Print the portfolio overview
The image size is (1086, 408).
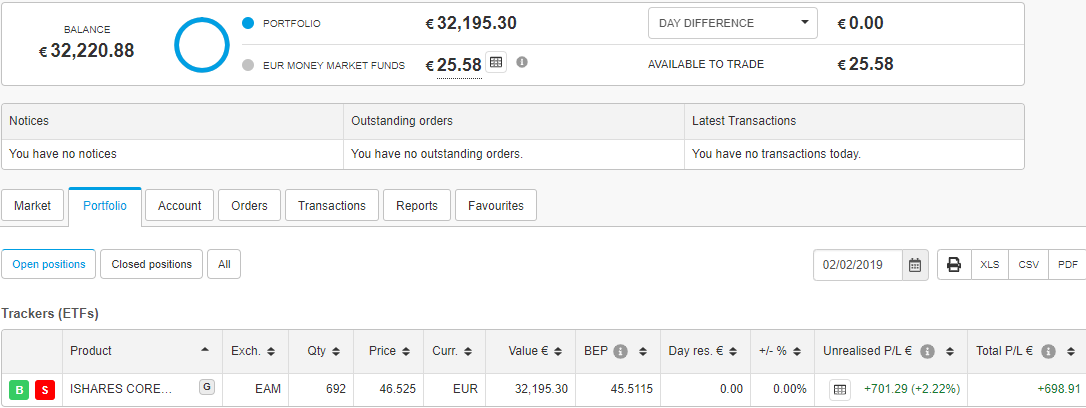point(954,265)
